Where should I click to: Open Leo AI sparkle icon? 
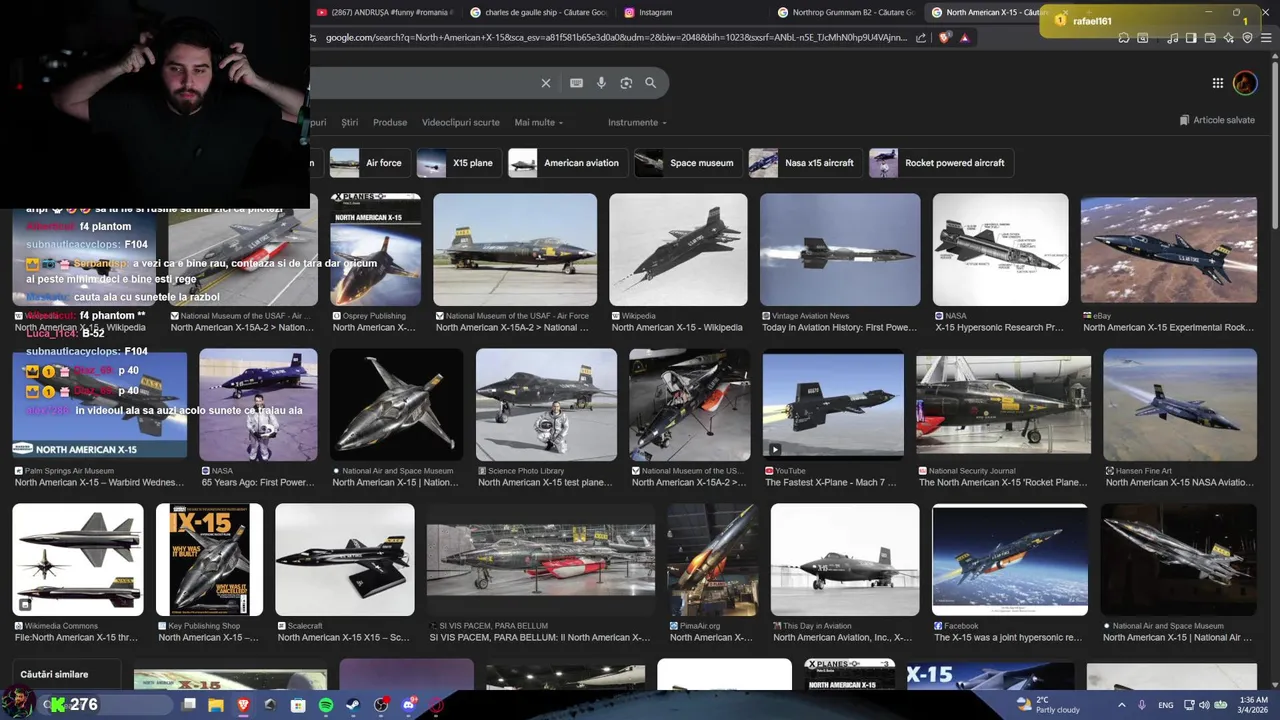coord(1228,38)
